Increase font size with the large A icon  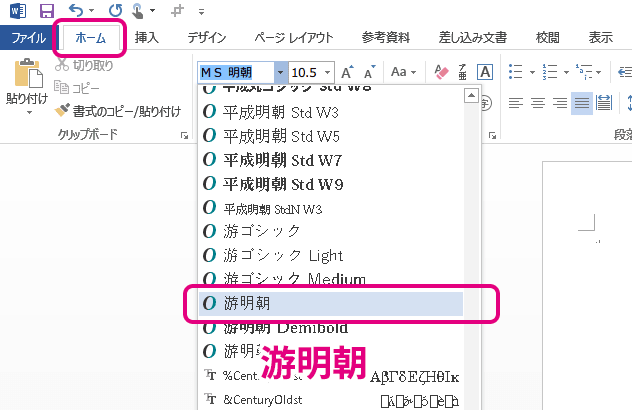click(347, 72)
